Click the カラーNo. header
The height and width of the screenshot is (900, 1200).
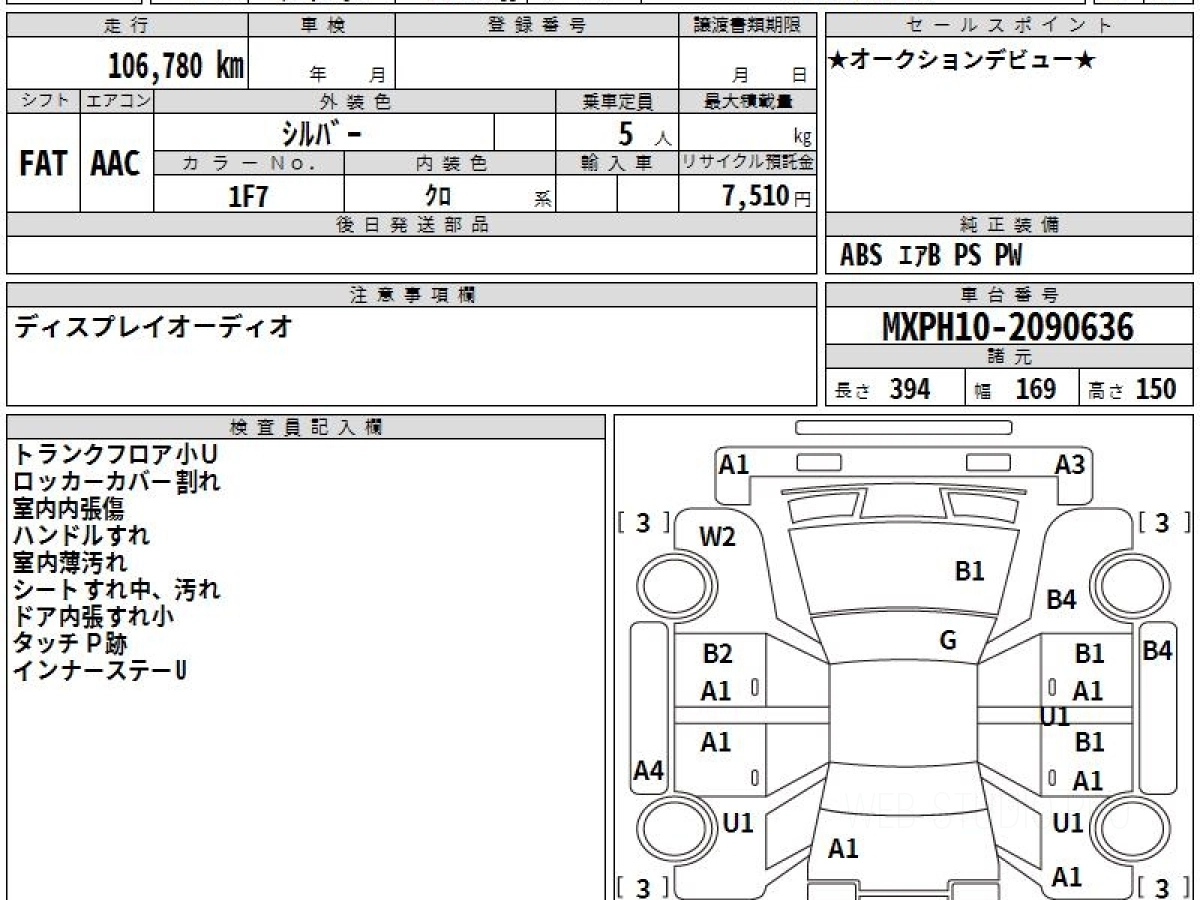[x=249, y=163]
